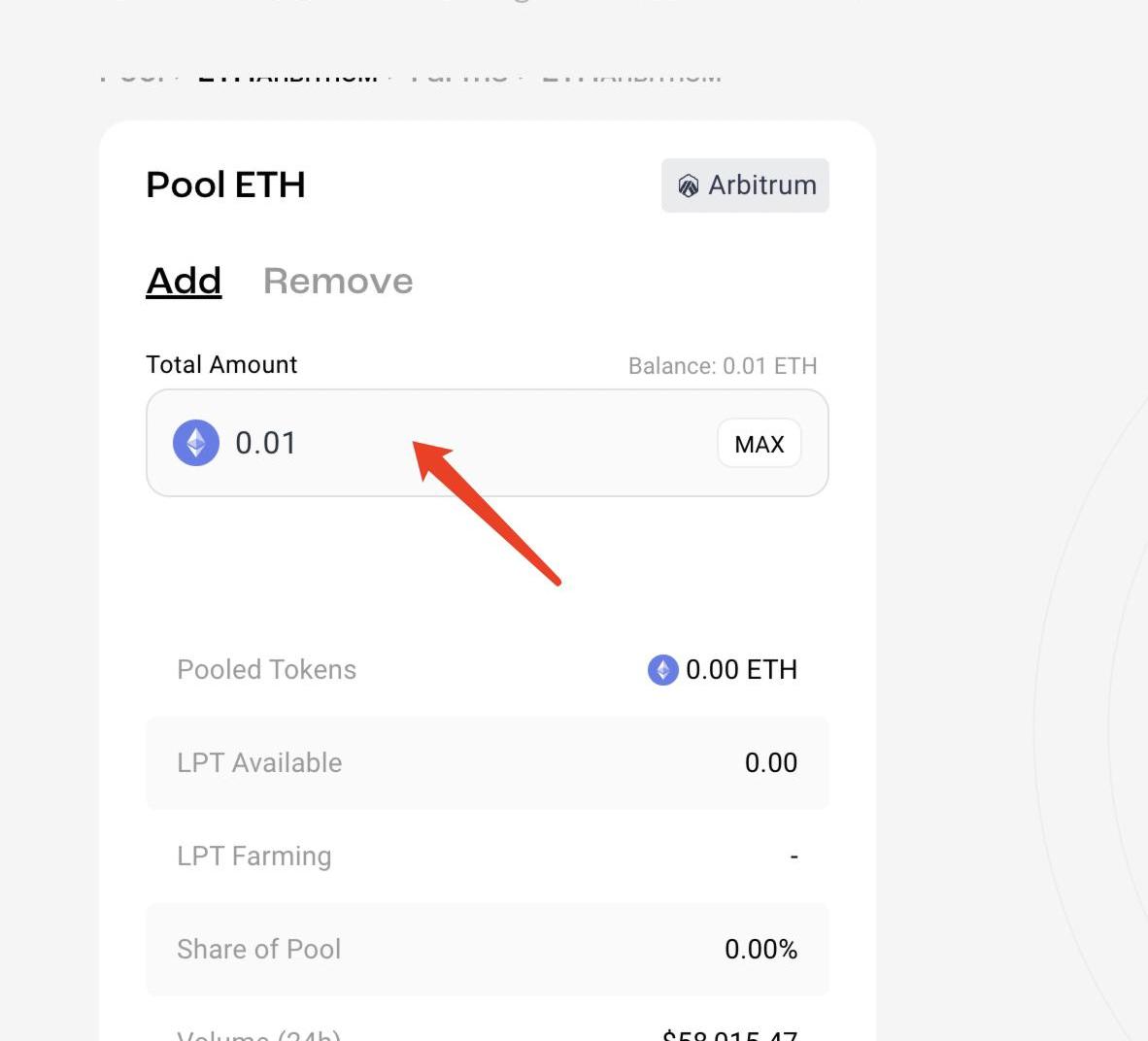Select the LPT Available label
This screenshot has height=1041, width=1148.
[259, 763]
